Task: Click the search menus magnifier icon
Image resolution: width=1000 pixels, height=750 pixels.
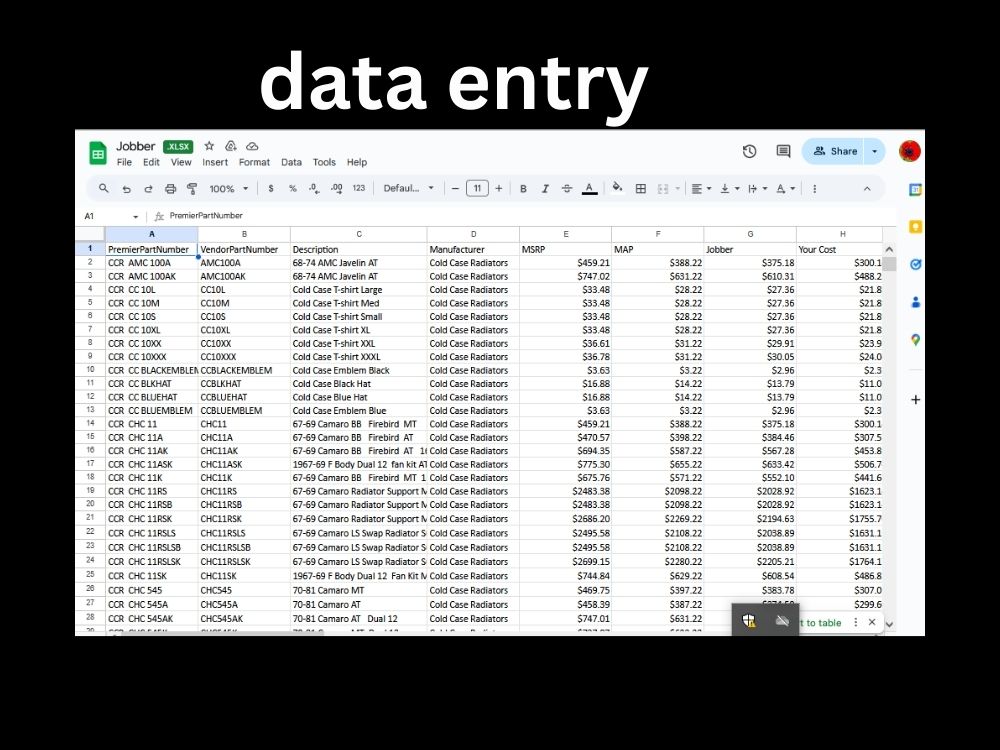Action: pyautogui.click(x=103, y=189)
